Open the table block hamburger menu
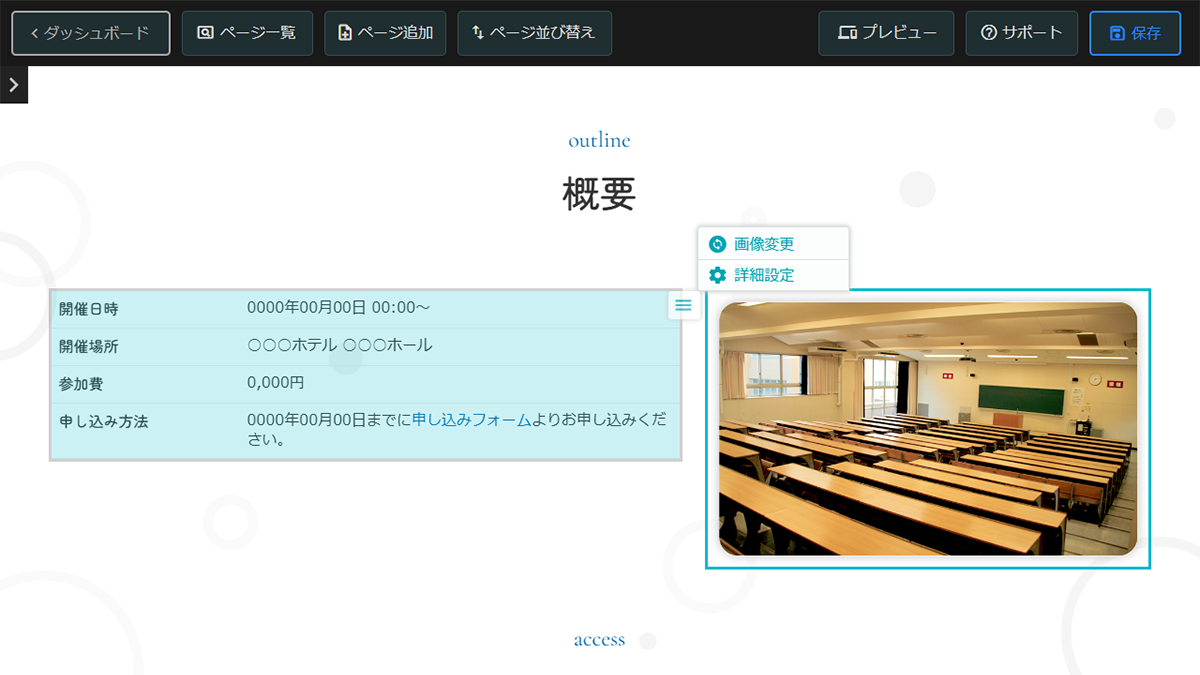 point(683,305)
